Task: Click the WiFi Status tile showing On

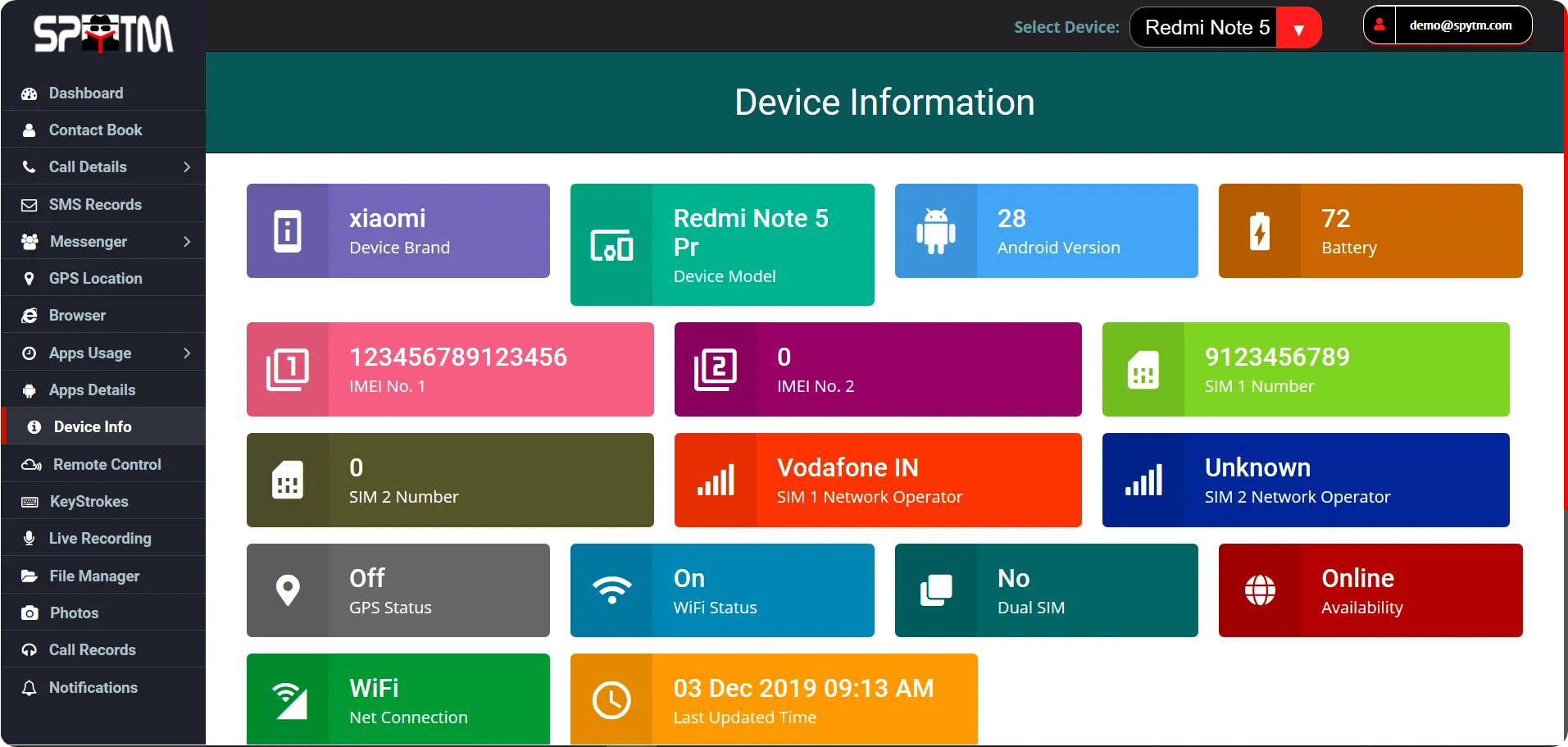Action: pyautogui.click(x=721, y=590)
